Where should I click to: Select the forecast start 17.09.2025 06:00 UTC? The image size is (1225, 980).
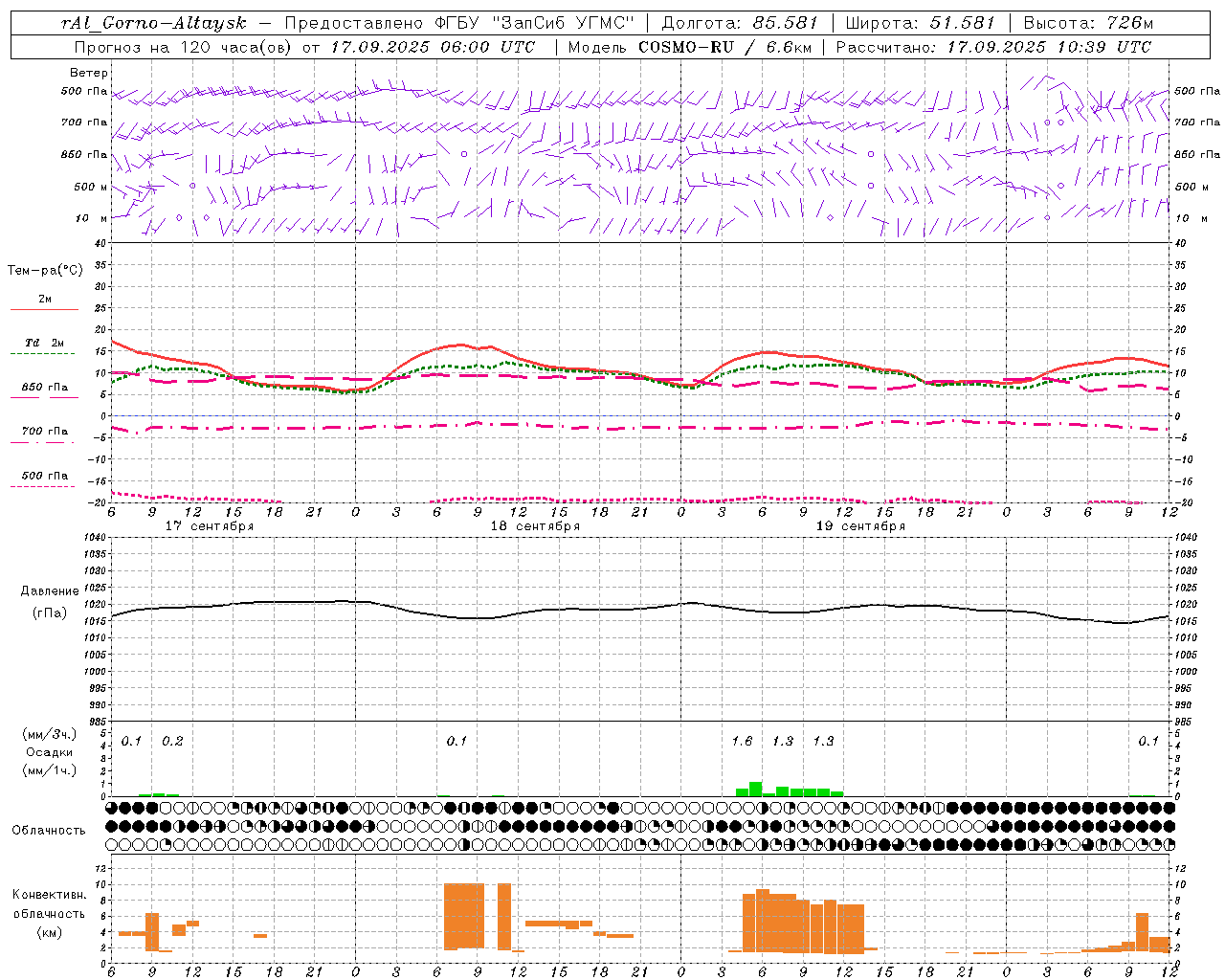433,47
